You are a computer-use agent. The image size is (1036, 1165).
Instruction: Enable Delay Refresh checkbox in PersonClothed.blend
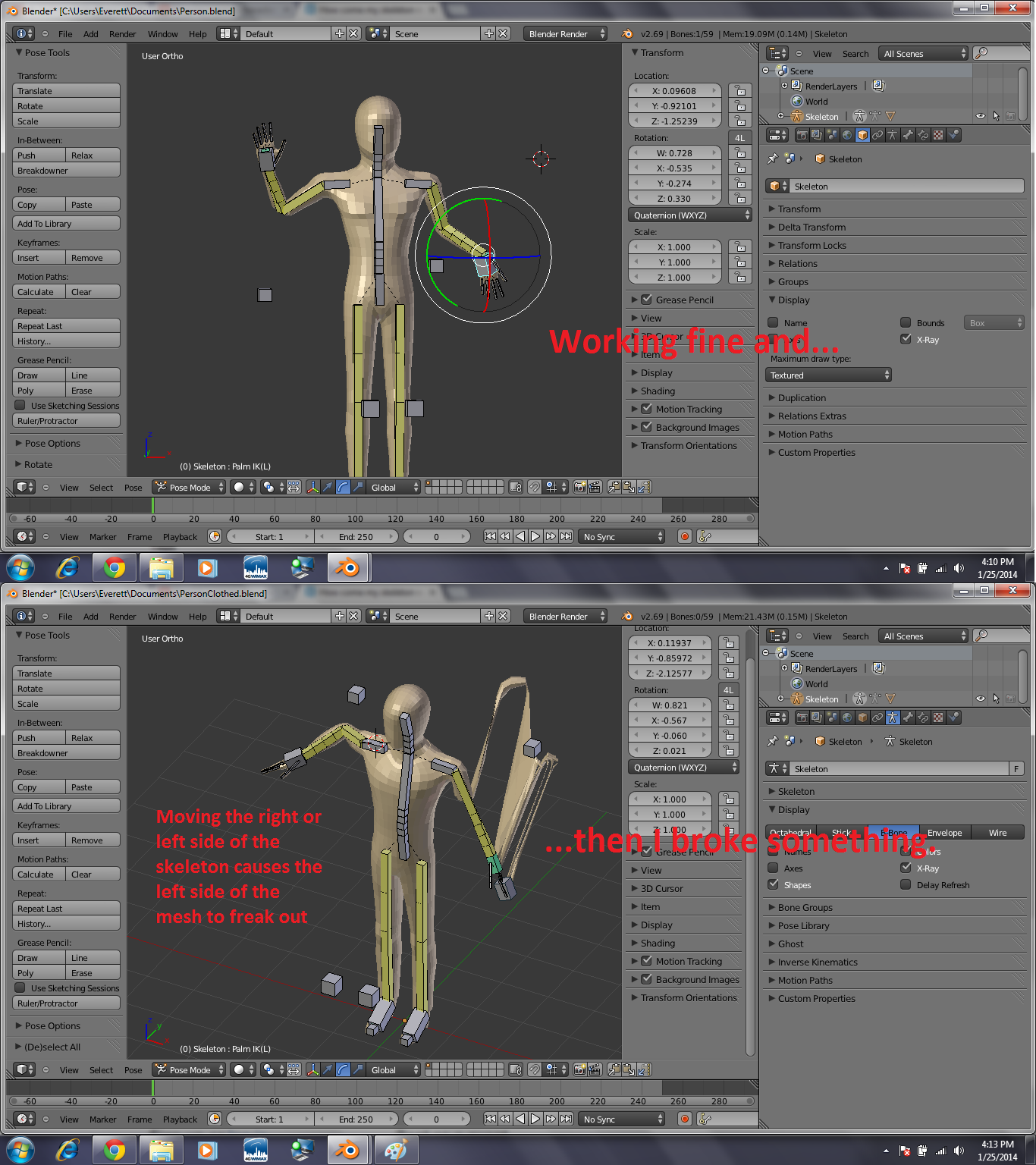coord(906,884)
